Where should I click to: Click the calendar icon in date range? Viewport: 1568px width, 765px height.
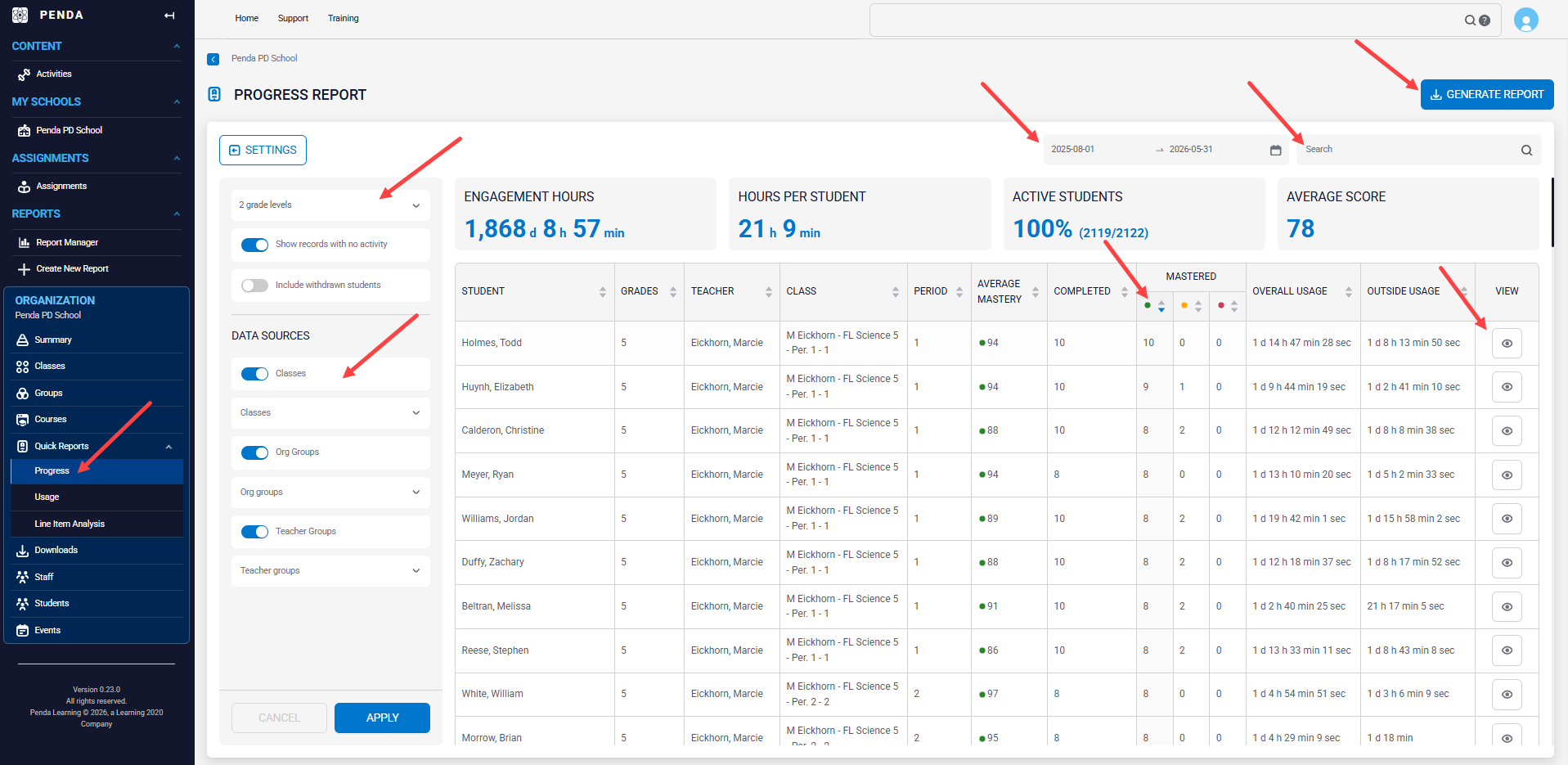1275,150
